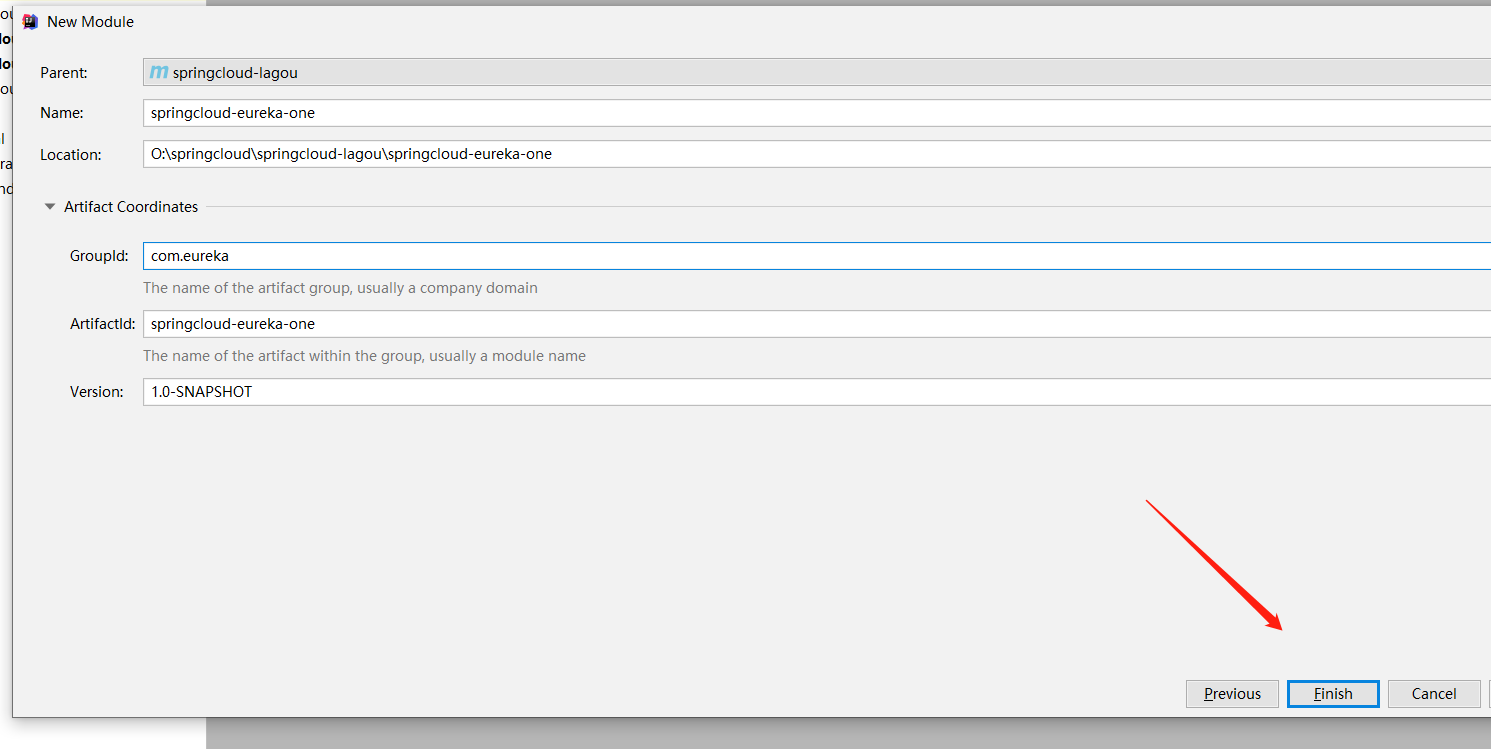The height and width of the screenshot is (749, 1491).
Task: Focus the Name field with springcloud-eureka-one
Action: click(x=817, y=113)
